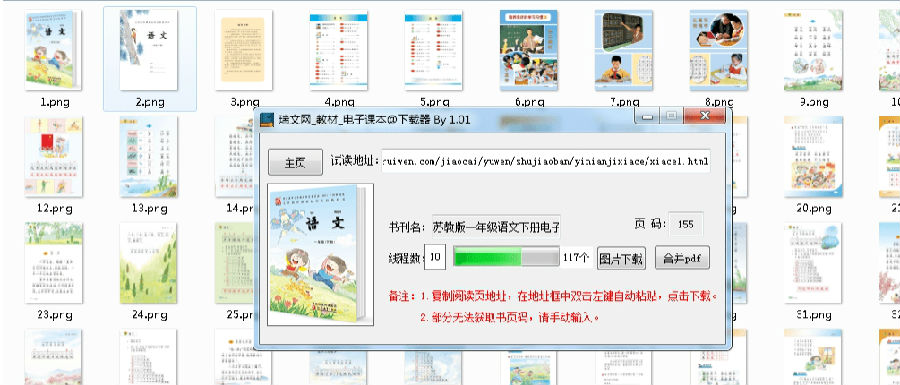Click the file name 13.png

pyautogui.click(x=149, y=209)
